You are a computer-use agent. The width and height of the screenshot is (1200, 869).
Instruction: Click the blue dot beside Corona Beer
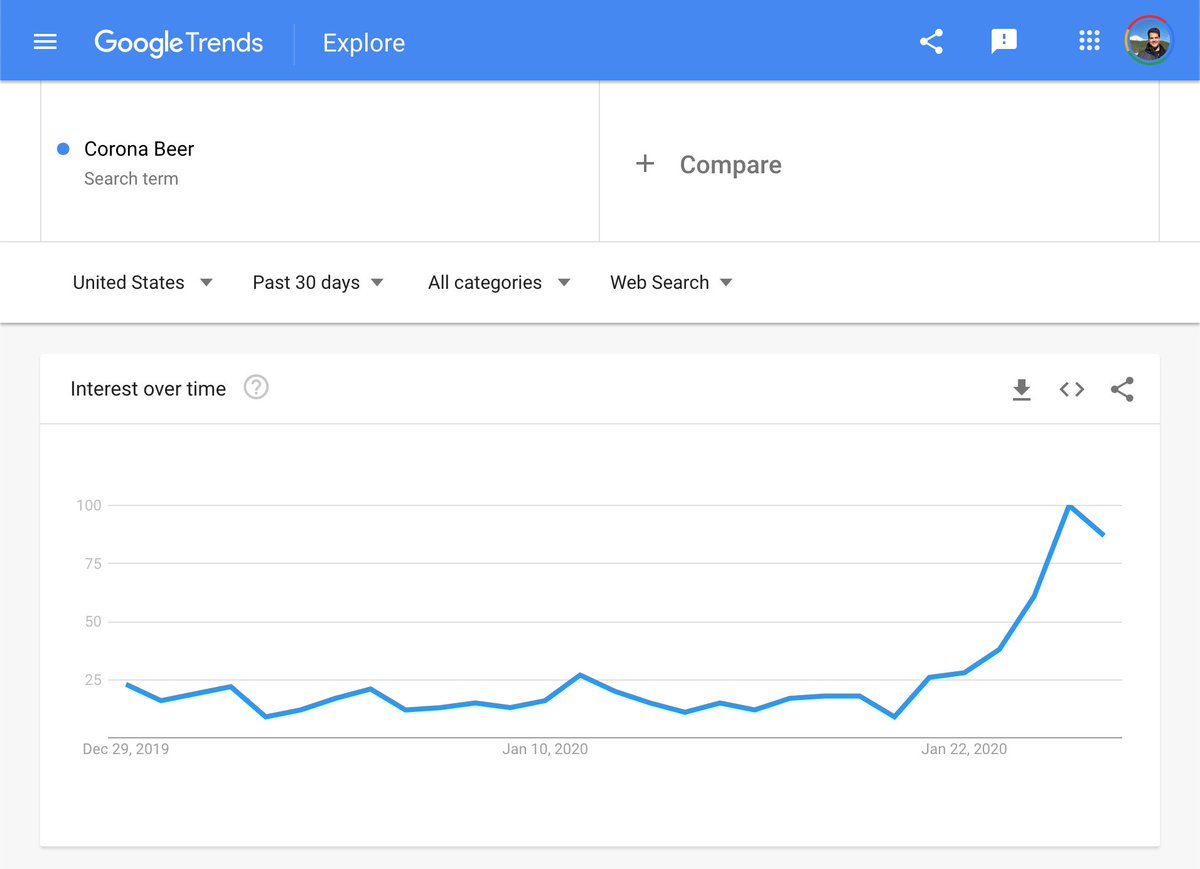63,149
